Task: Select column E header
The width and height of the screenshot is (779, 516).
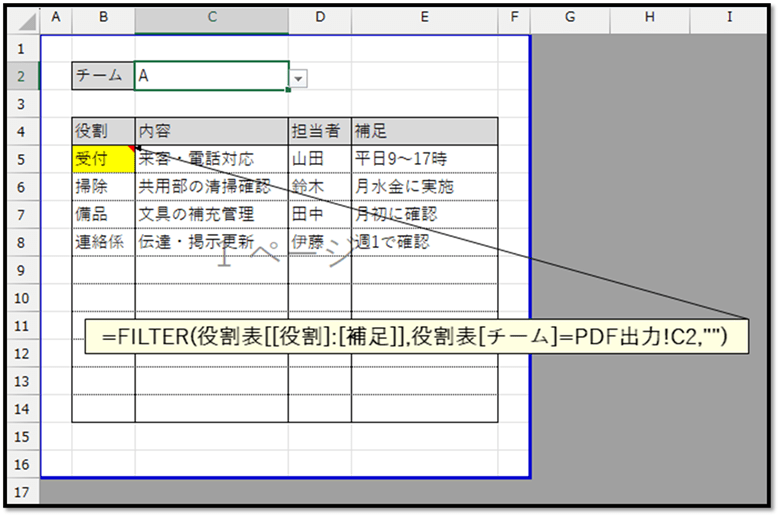Action: coord(424,18)
